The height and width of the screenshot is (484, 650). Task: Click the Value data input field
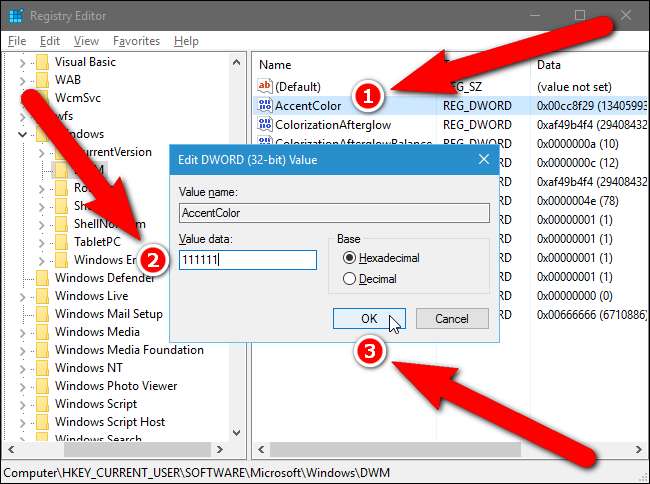248,260
